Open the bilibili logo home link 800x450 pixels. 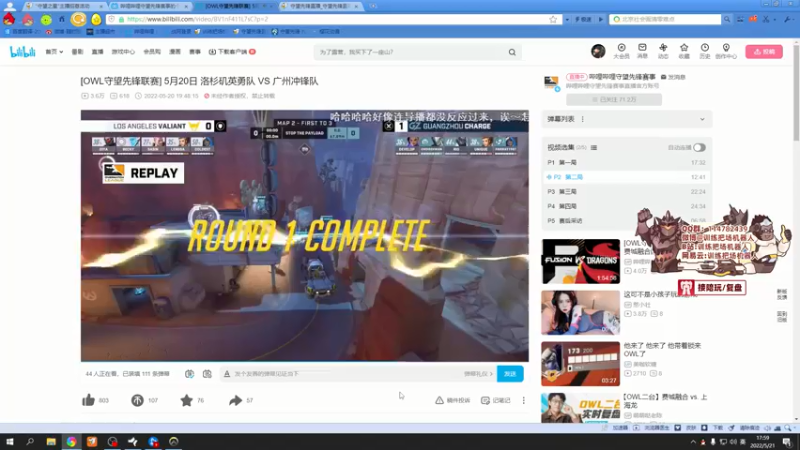(x=22, y=52)
